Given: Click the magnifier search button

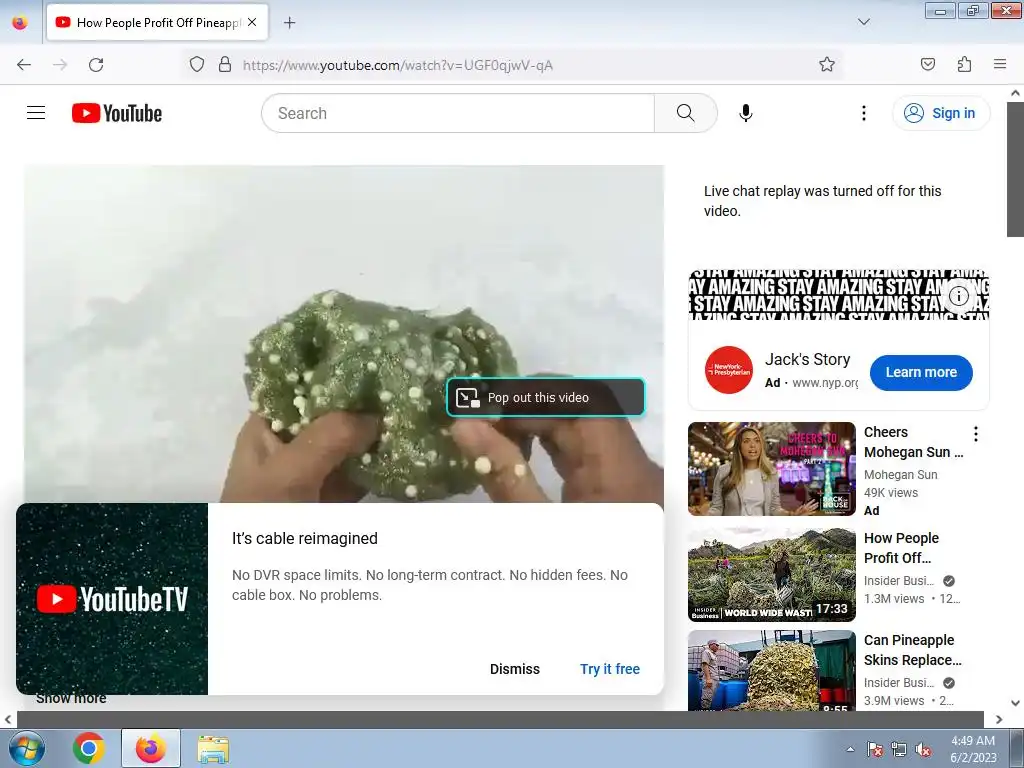Looking at the screenshot, I should pyautogui.click(x=685, y=113).
